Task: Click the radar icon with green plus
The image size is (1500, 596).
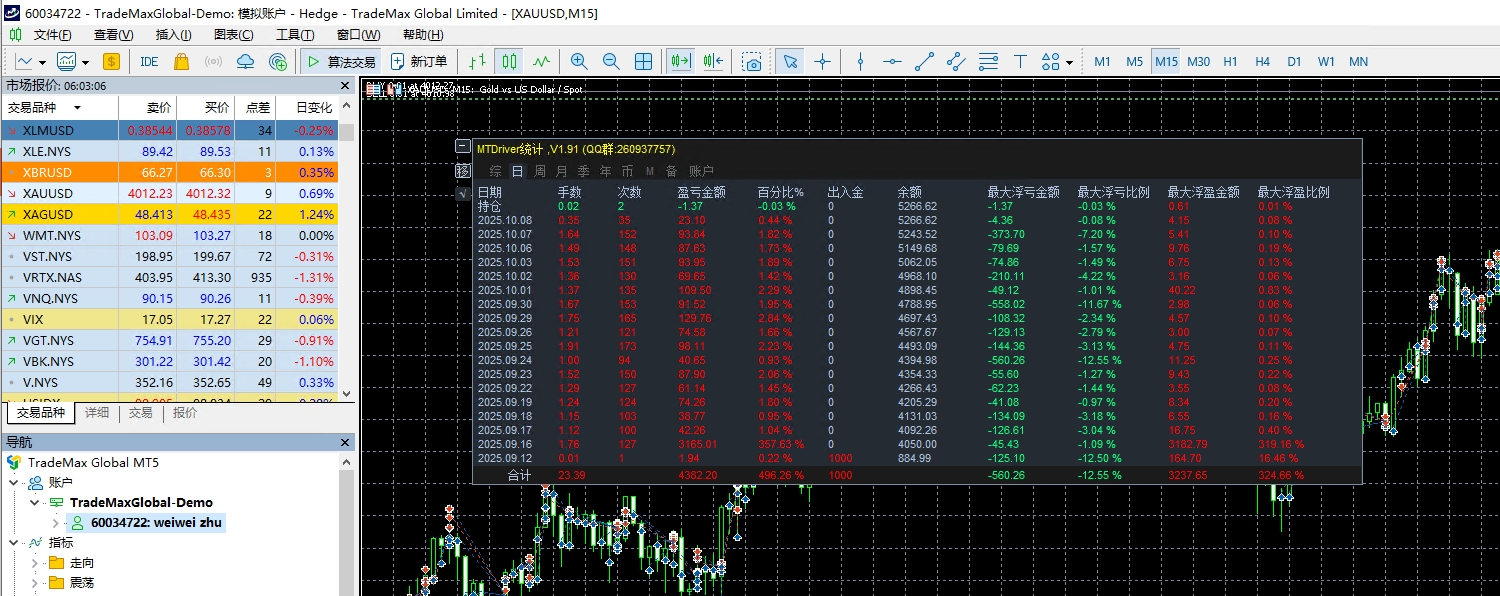Action: coord(278,61)
